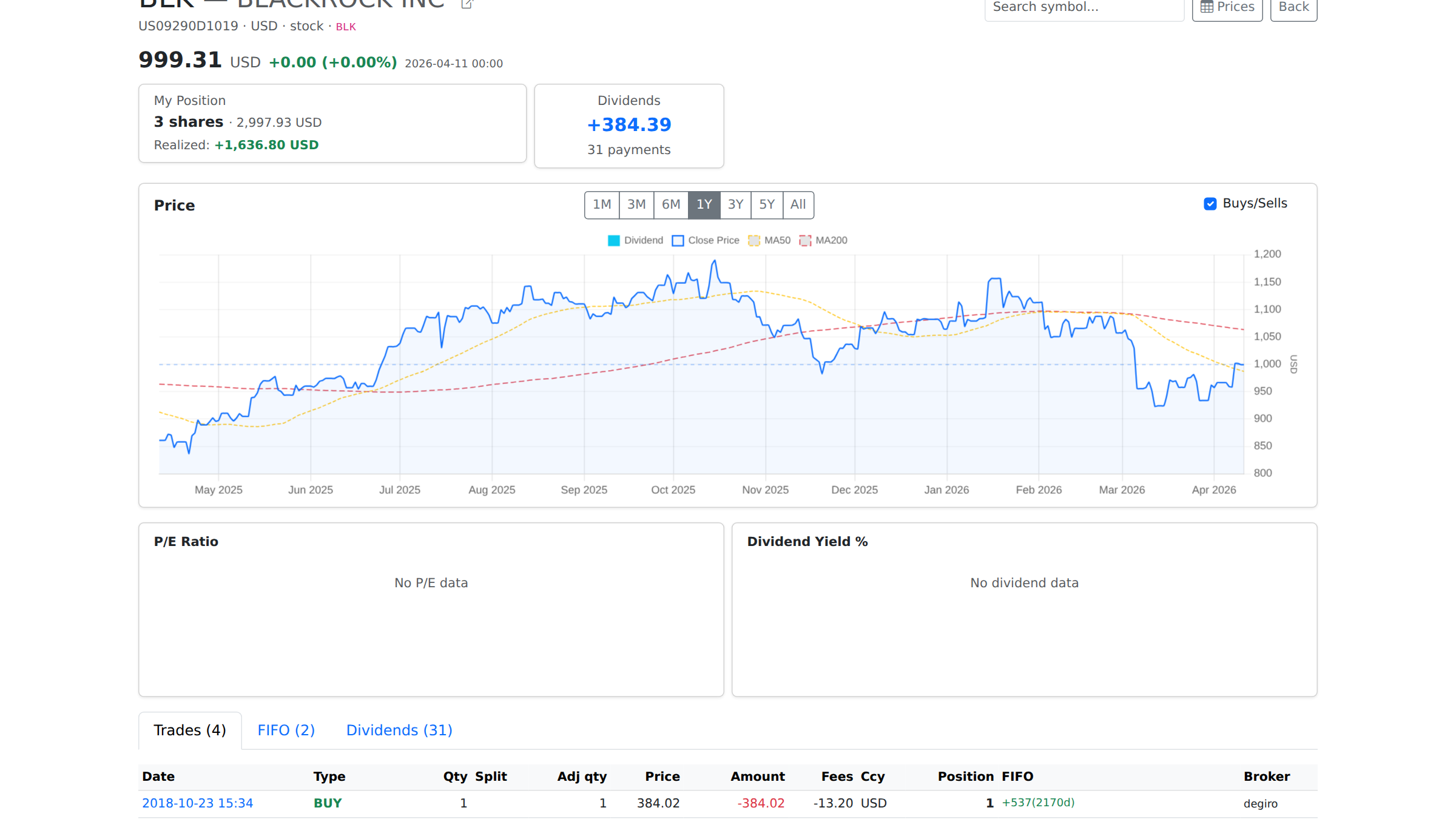
Task: Click the degiro broker cell
Action: tap(1260, 804)
